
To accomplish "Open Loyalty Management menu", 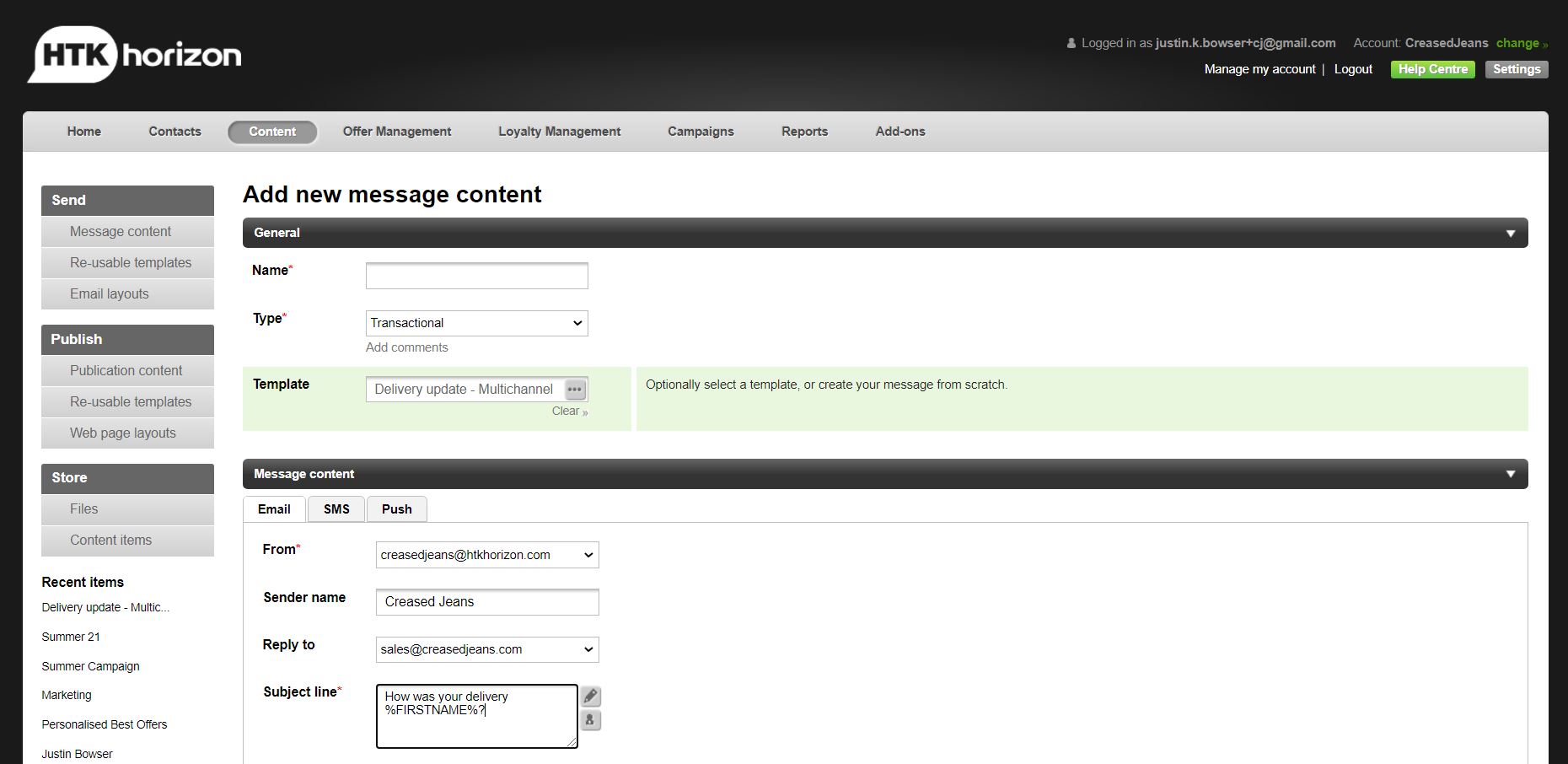I will point(559,132).
